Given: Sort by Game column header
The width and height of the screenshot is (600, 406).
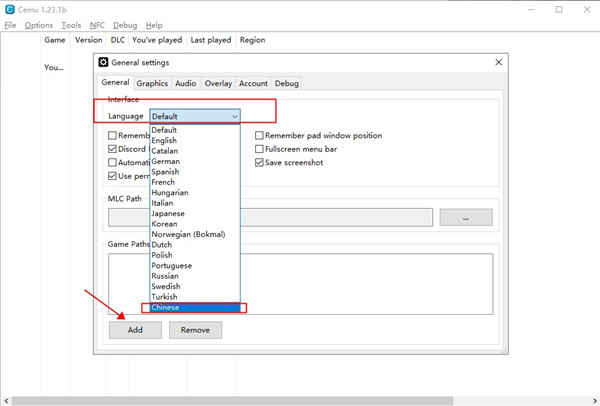Looking at the screenshot, I should (x=55, y=40).
